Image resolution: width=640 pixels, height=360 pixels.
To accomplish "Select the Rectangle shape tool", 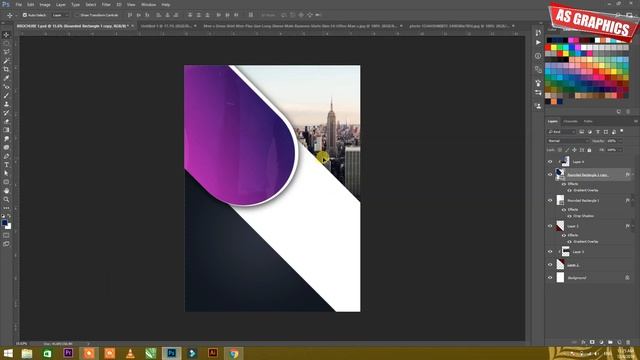I will (x=6, y=182).
